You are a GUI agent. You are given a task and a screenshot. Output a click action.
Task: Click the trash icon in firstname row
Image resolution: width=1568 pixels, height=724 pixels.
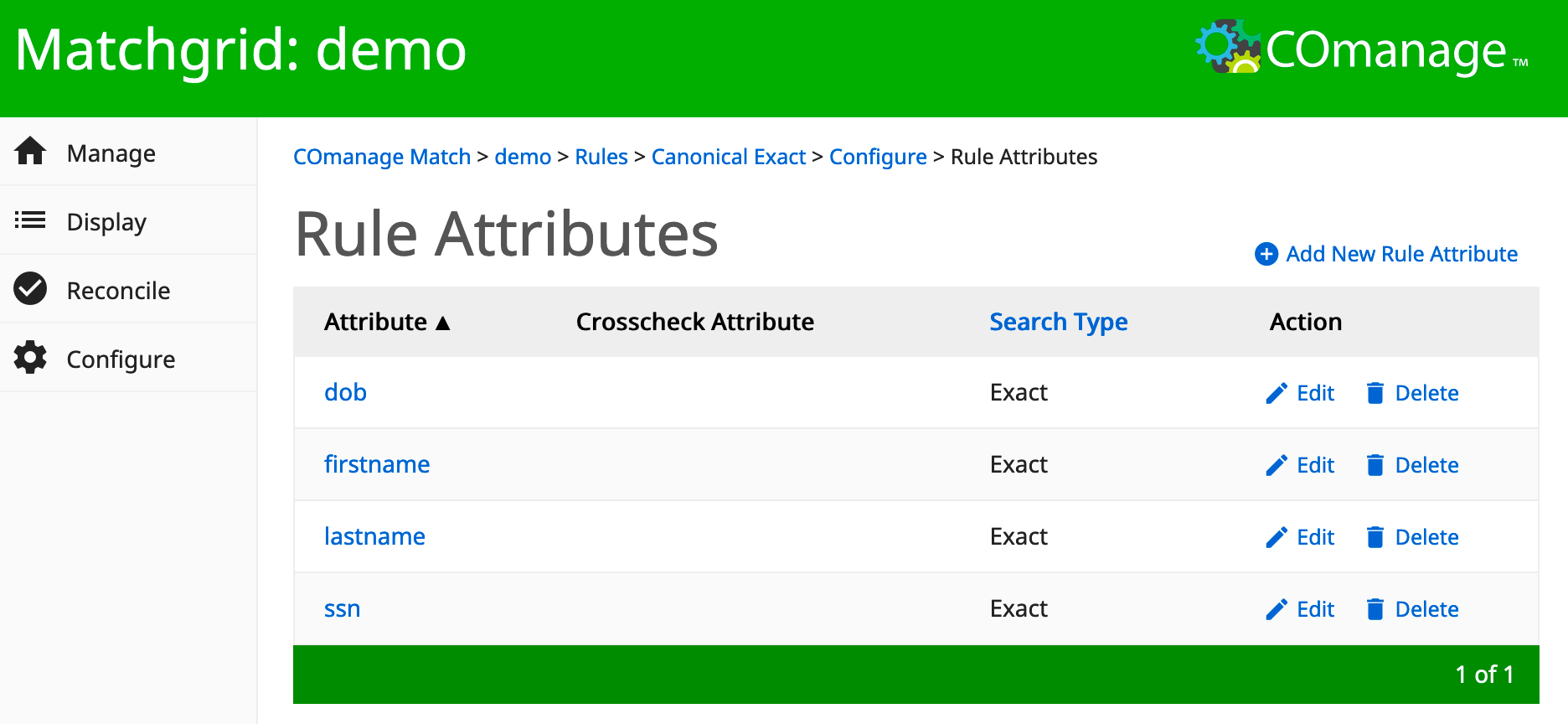click(x=1375, y=465)
